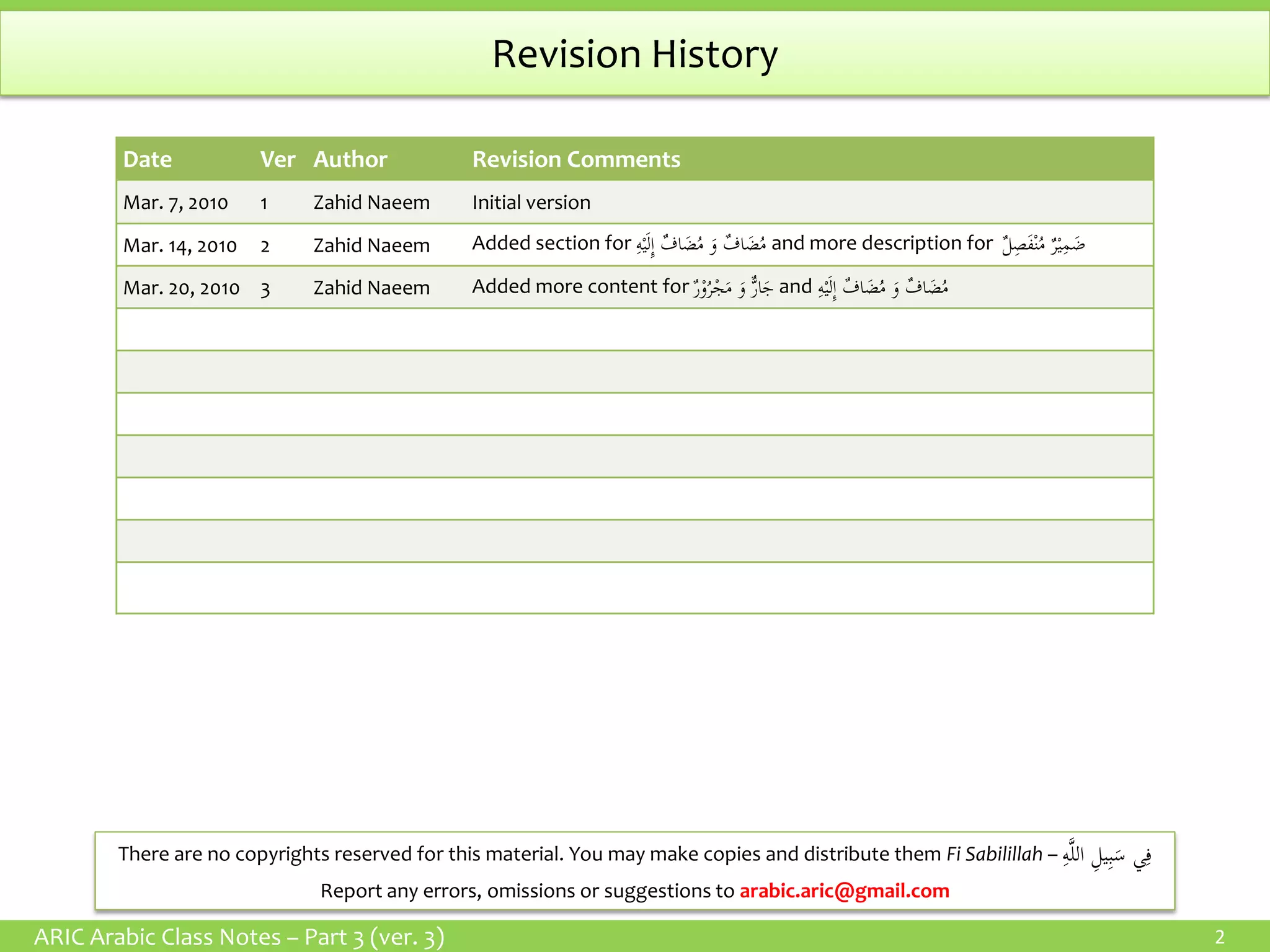Screen dimensions: 1270x952
Task: Select the Mar. 14, 2010 date cell
Action: [180, 245]
